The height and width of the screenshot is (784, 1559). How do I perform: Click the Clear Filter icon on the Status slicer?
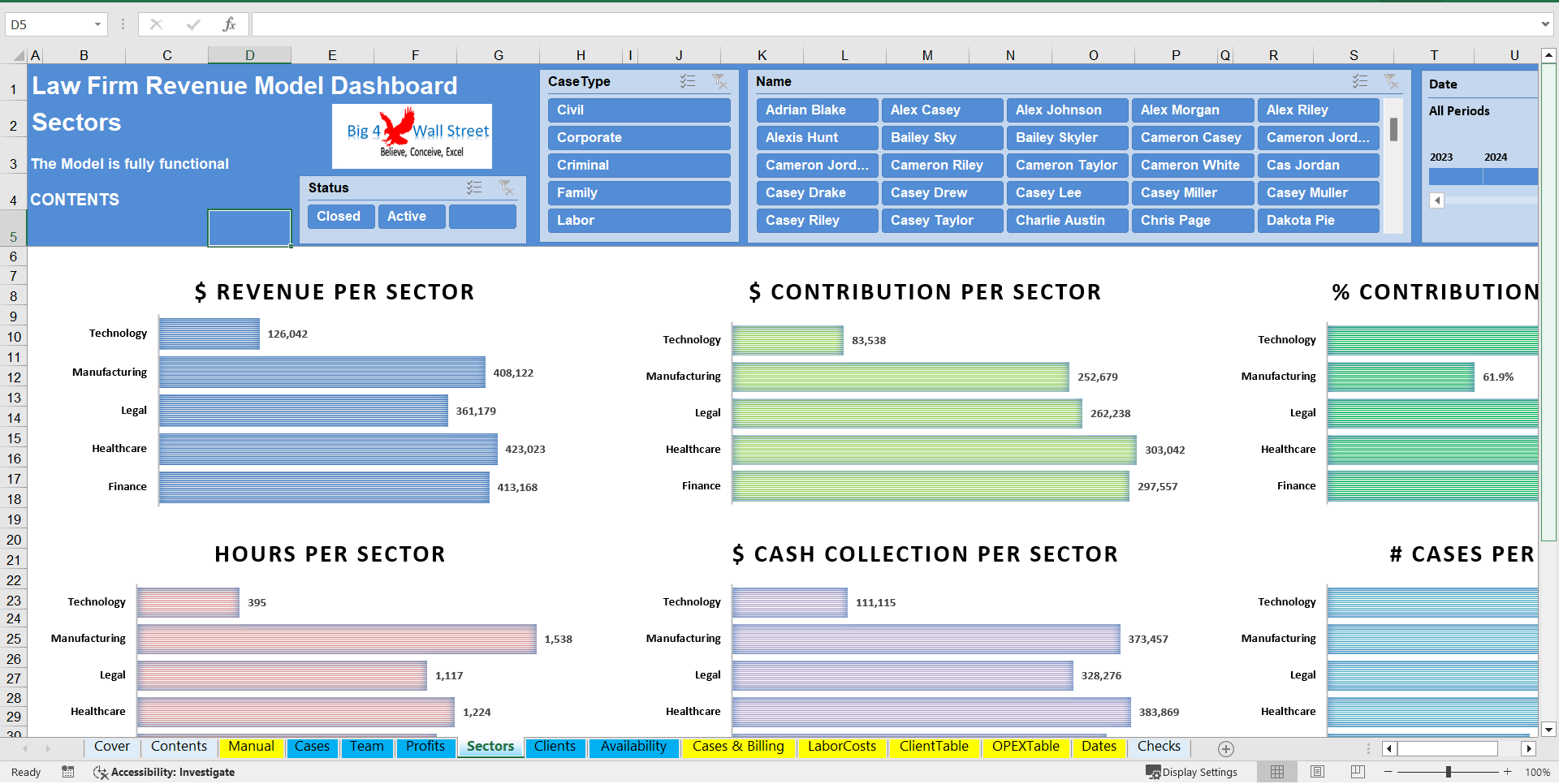507,187
